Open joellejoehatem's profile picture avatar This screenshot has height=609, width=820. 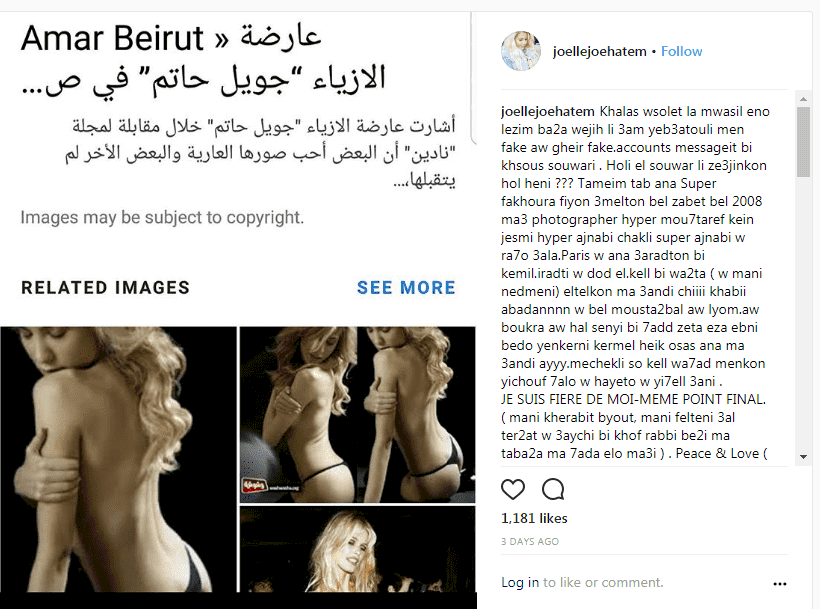pyautogui.click(x=521, y=51)
